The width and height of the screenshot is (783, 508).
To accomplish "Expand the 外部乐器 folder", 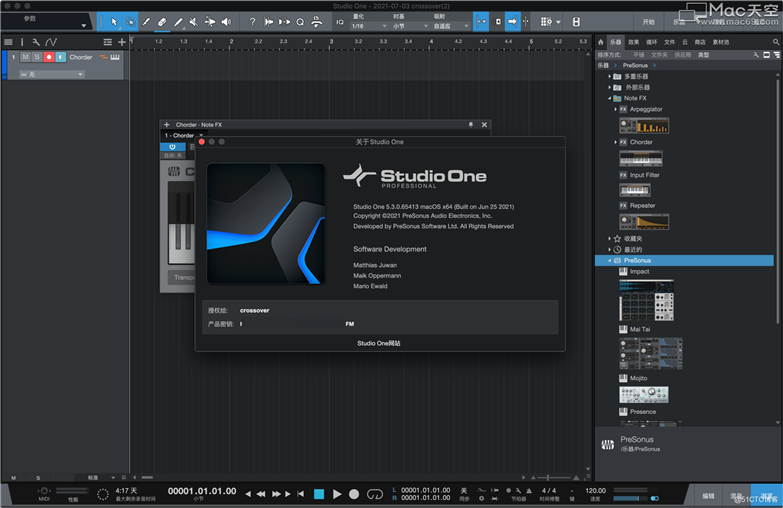I will (x=609, y=87).
